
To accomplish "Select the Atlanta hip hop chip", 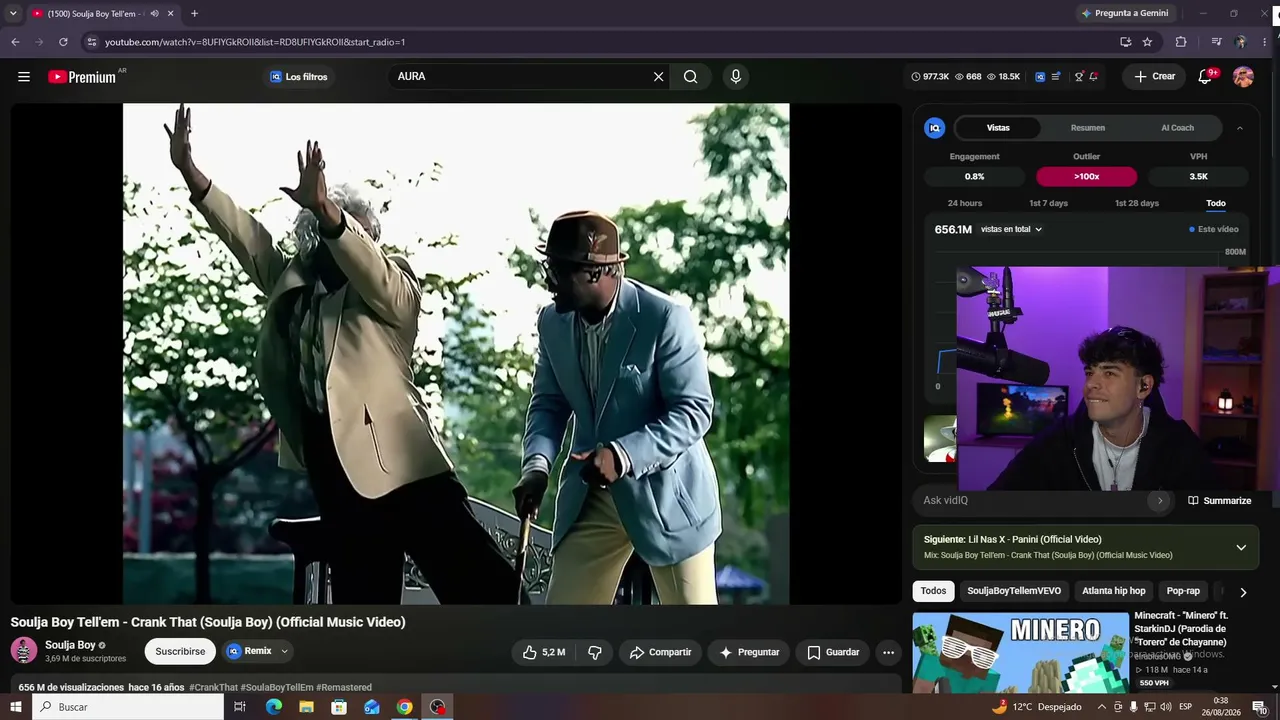I will click(1114, 591).
